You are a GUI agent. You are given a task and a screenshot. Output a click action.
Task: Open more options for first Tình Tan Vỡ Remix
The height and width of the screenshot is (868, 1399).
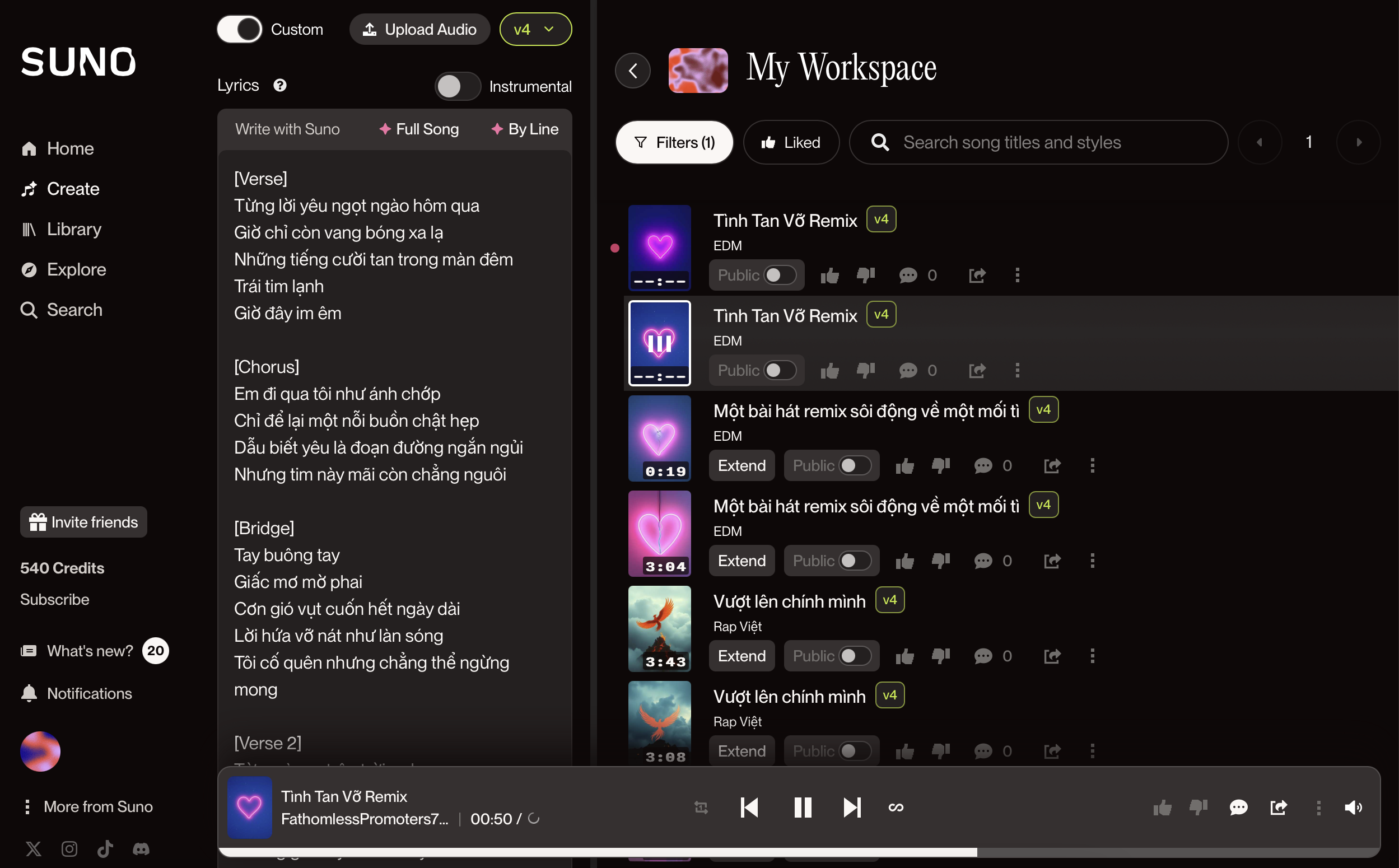point(1017,276)
